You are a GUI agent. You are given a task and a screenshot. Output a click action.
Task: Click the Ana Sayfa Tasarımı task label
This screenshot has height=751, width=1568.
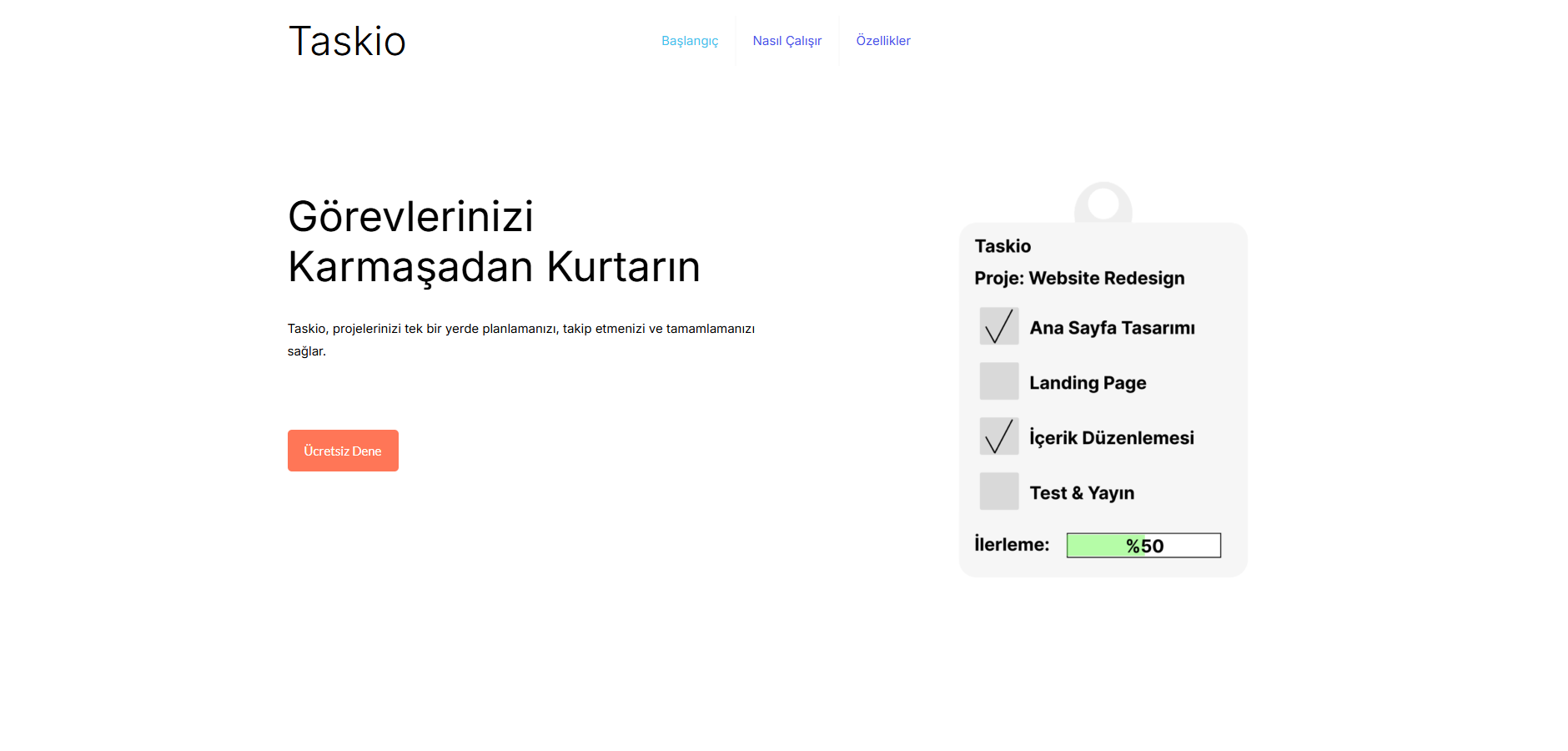[1112, 328]
